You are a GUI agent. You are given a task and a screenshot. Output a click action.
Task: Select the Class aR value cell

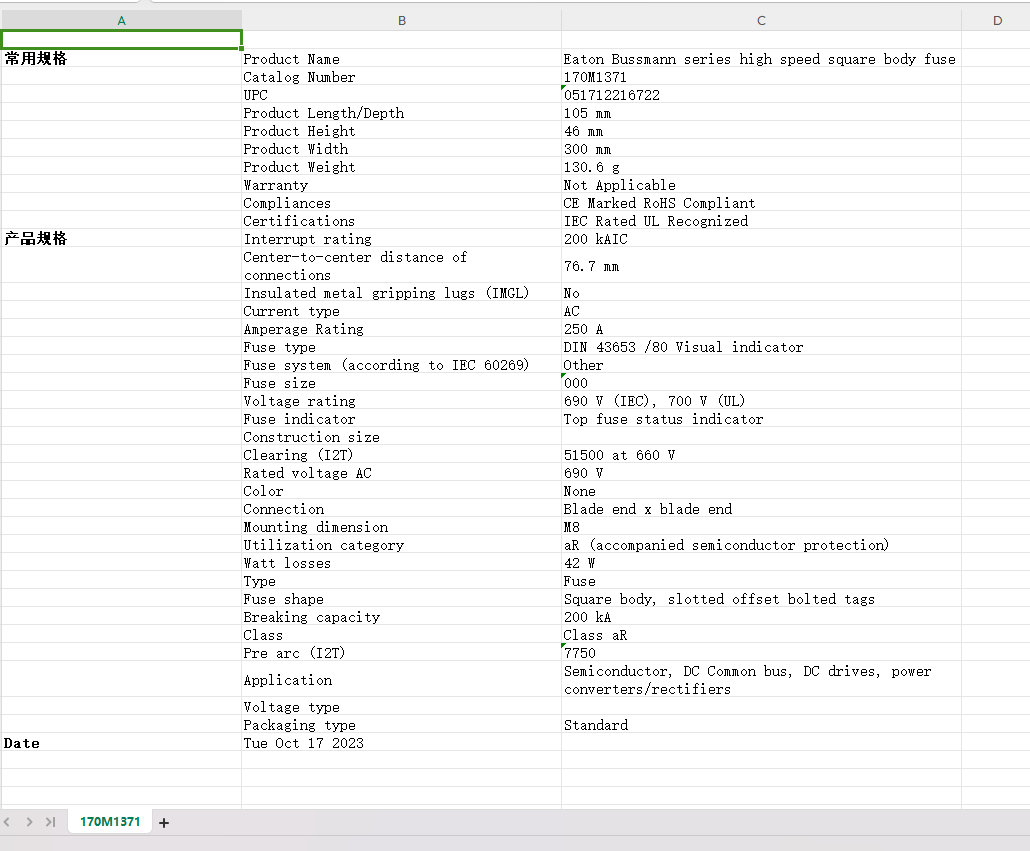(761, 635)
